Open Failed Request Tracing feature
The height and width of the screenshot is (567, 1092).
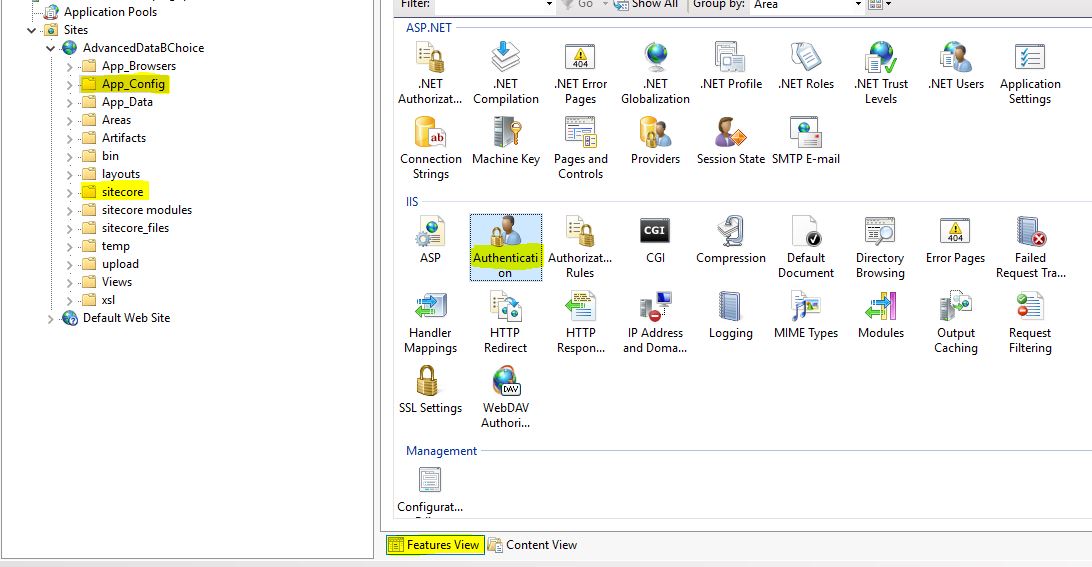tap(1031, 247)
